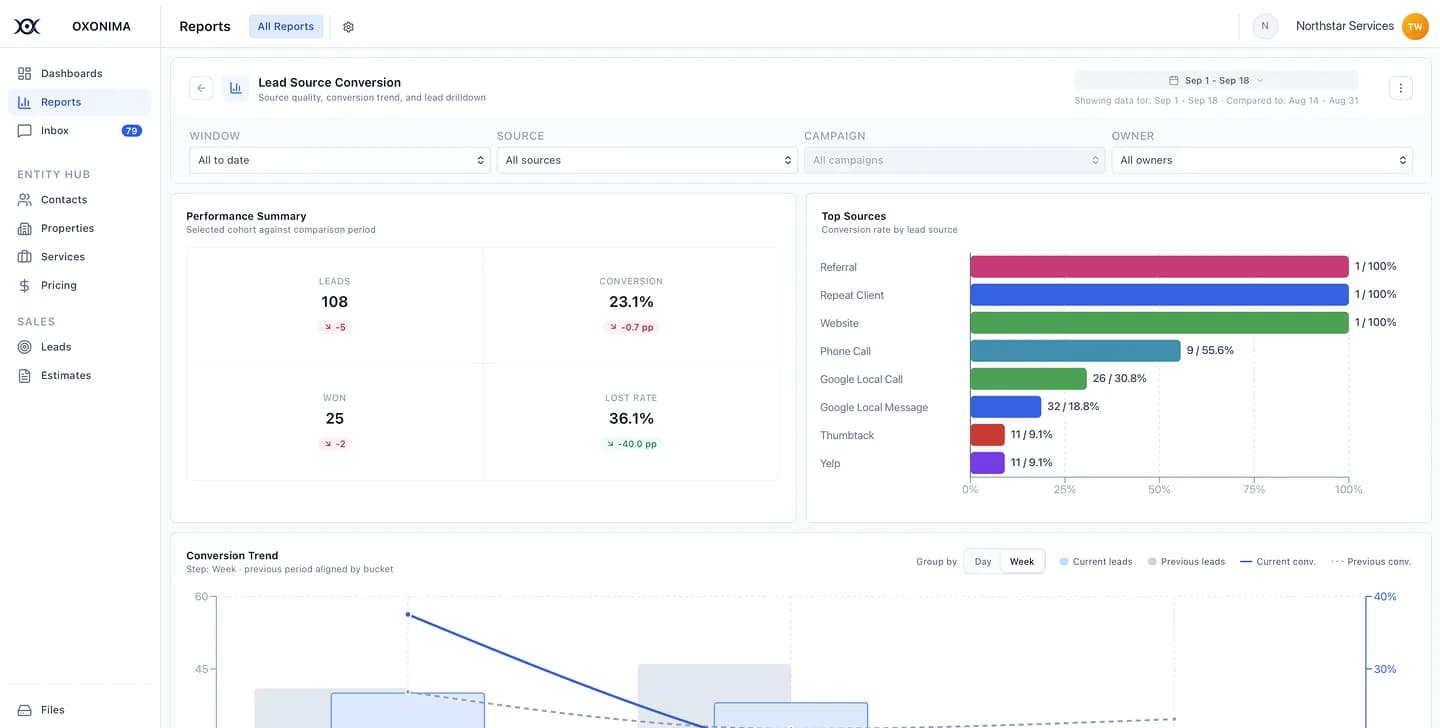Go to Contacts in Entity Hub
The height and width of the screenshot is (728, 1440).
[x=80, y=199]
